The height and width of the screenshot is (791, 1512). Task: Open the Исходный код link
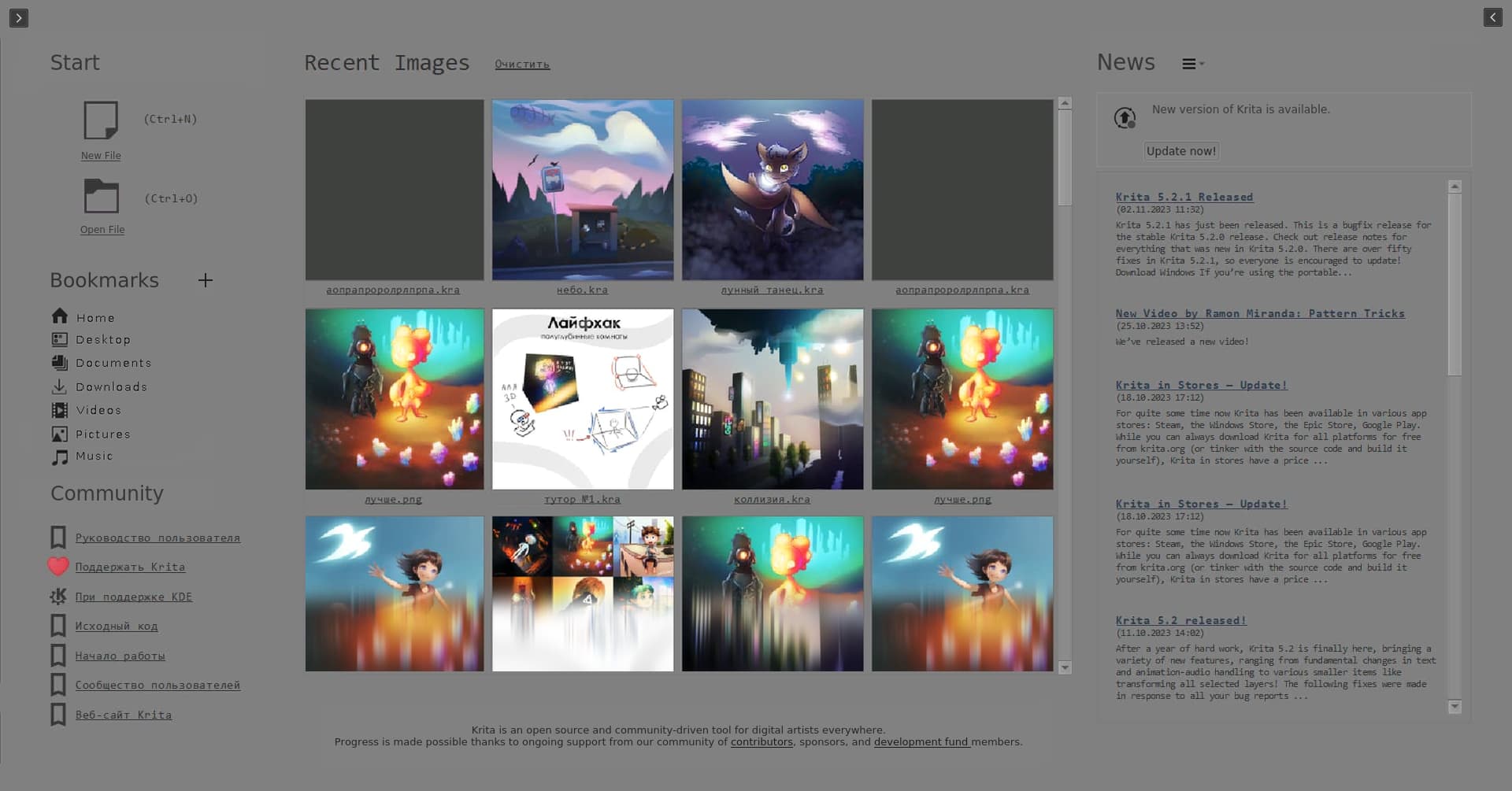[x=117, y=627]
